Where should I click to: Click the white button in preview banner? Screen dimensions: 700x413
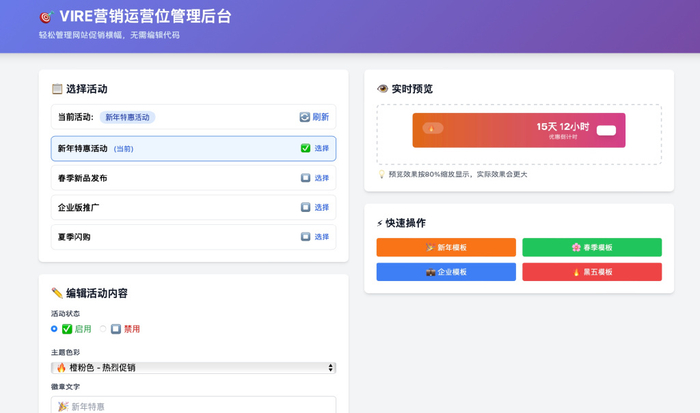(606, 129)
